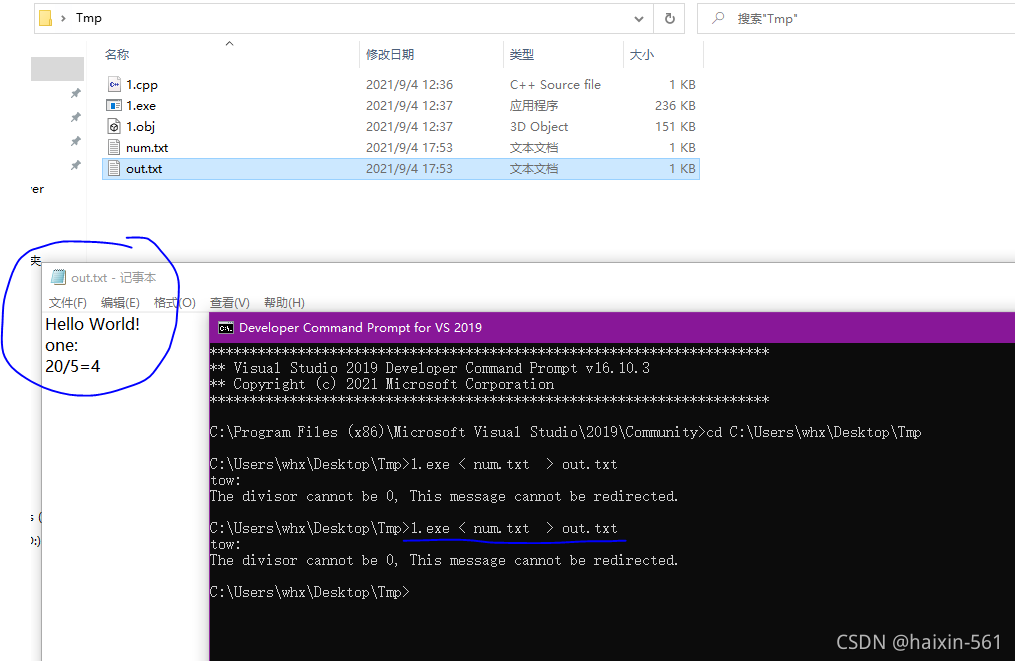Click Tmp breadcrumb in address bar
Viewport: 1015px width, 661px height.
89,18
